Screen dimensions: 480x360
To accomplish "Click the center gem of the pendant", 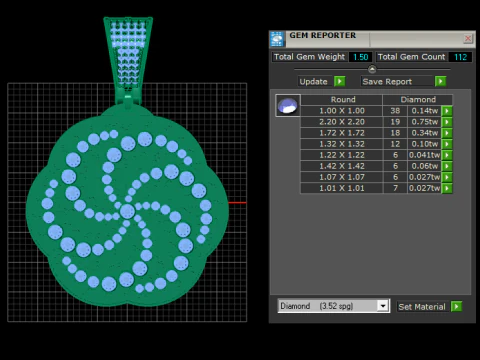I will click(127, 211).
